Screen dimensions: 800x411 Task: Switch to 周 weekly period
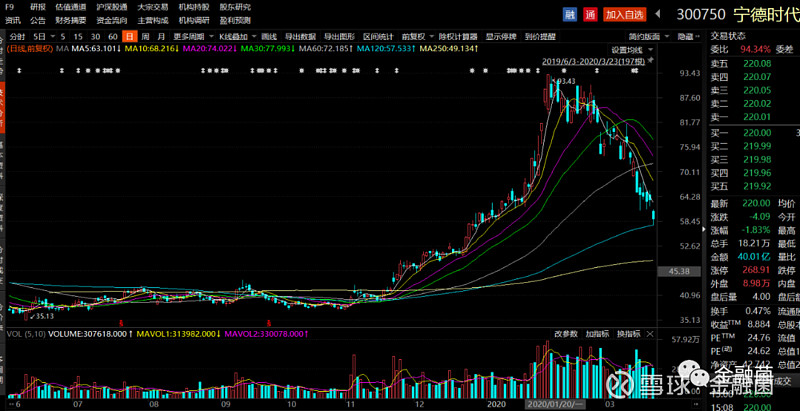click(145, 37)
